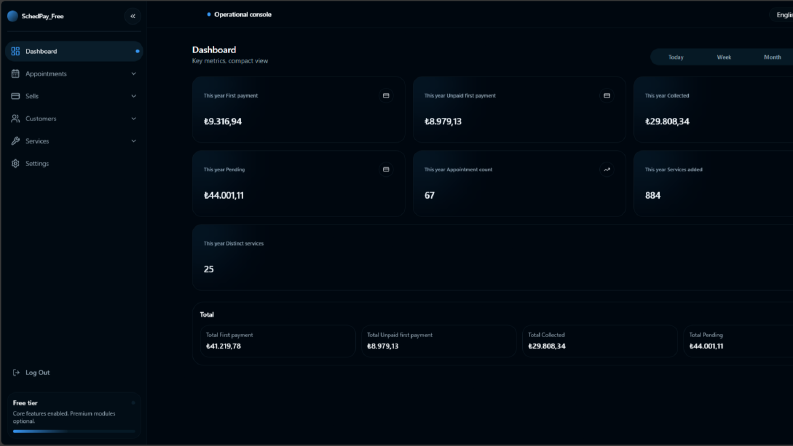
Task: Click the Log Out button
Action: pos(31,373)
